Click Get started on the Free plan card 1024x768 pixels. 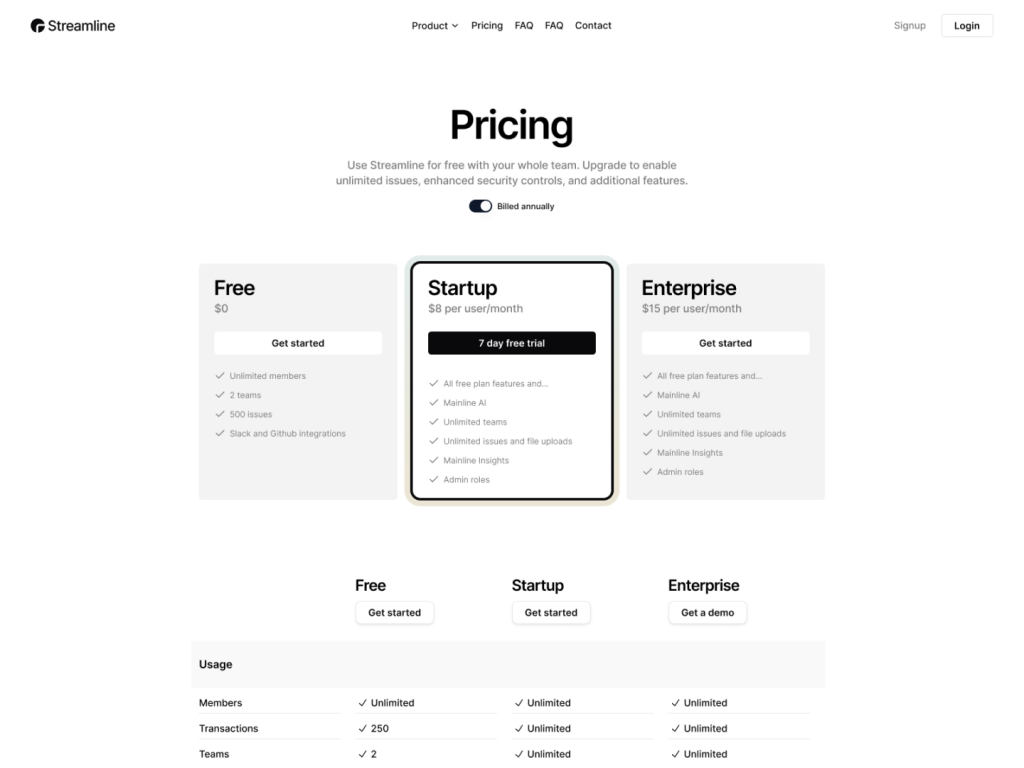[x=297, y=343]
